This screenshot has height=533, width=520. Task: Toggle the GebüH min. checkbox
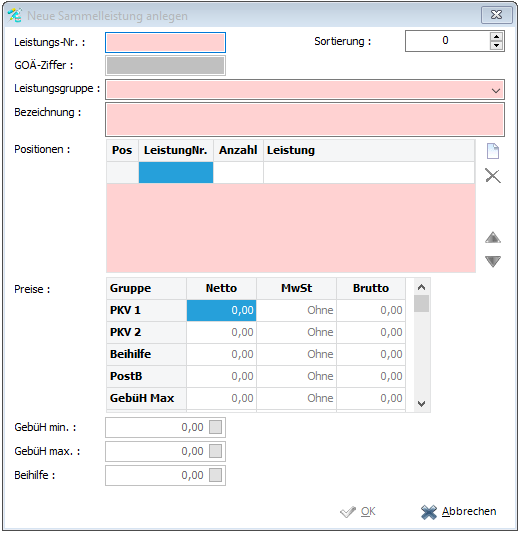click(215, 427)
